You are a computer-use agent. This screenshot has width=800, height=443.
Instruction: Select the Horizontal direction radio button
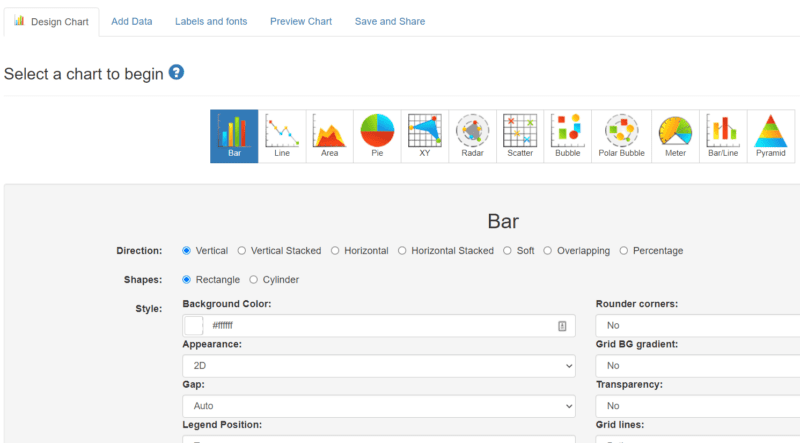(336, 251)
